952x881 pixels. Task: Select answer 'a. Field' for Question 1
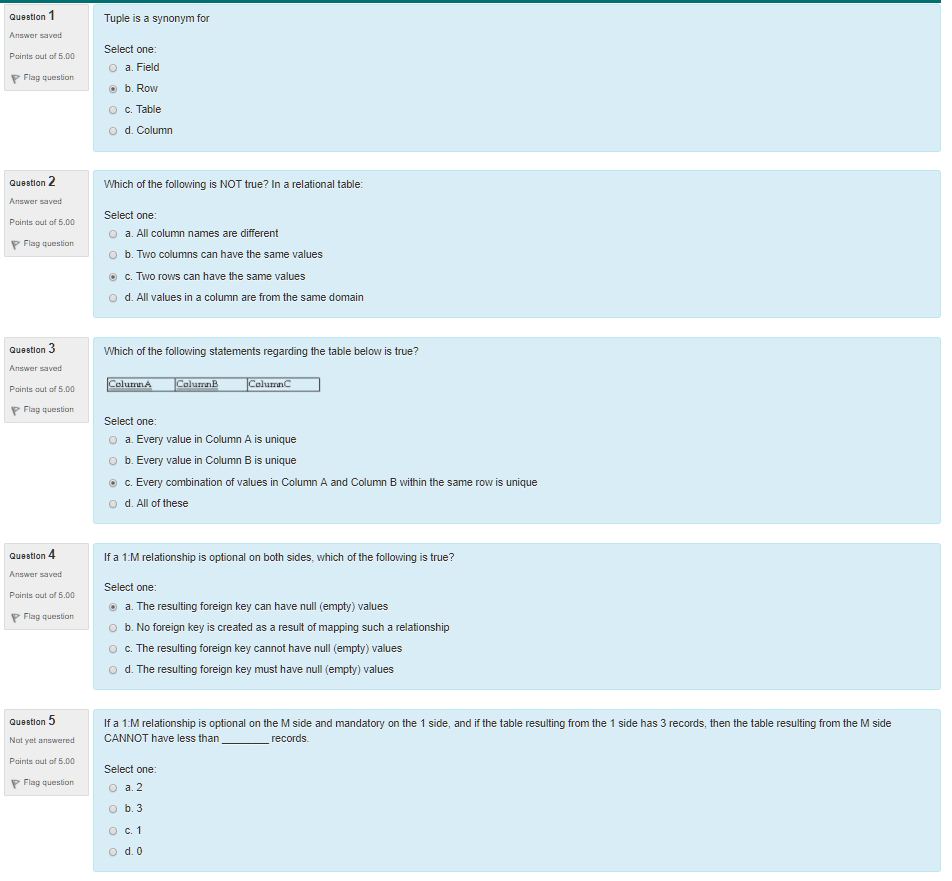click(x=112, y=67)
